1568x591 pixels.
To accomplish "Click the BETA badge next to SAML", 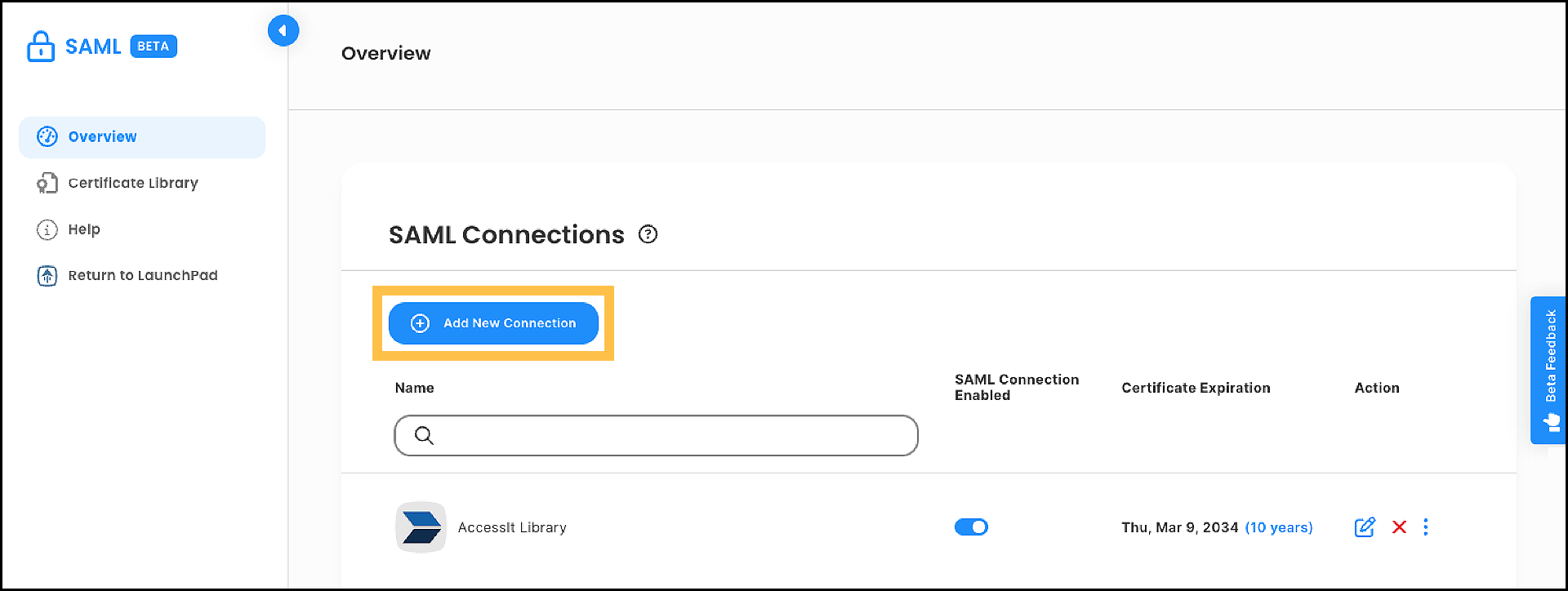I will tap(154, 47).
